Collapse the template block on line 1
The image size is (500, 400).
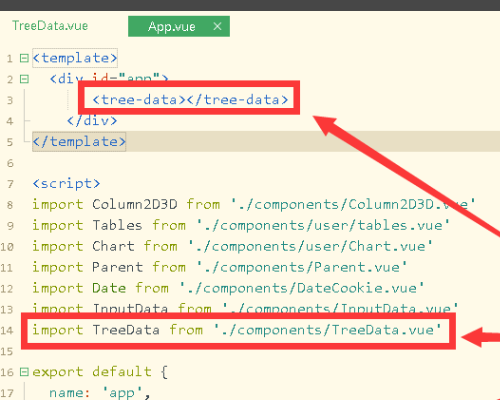coord(24,58)
